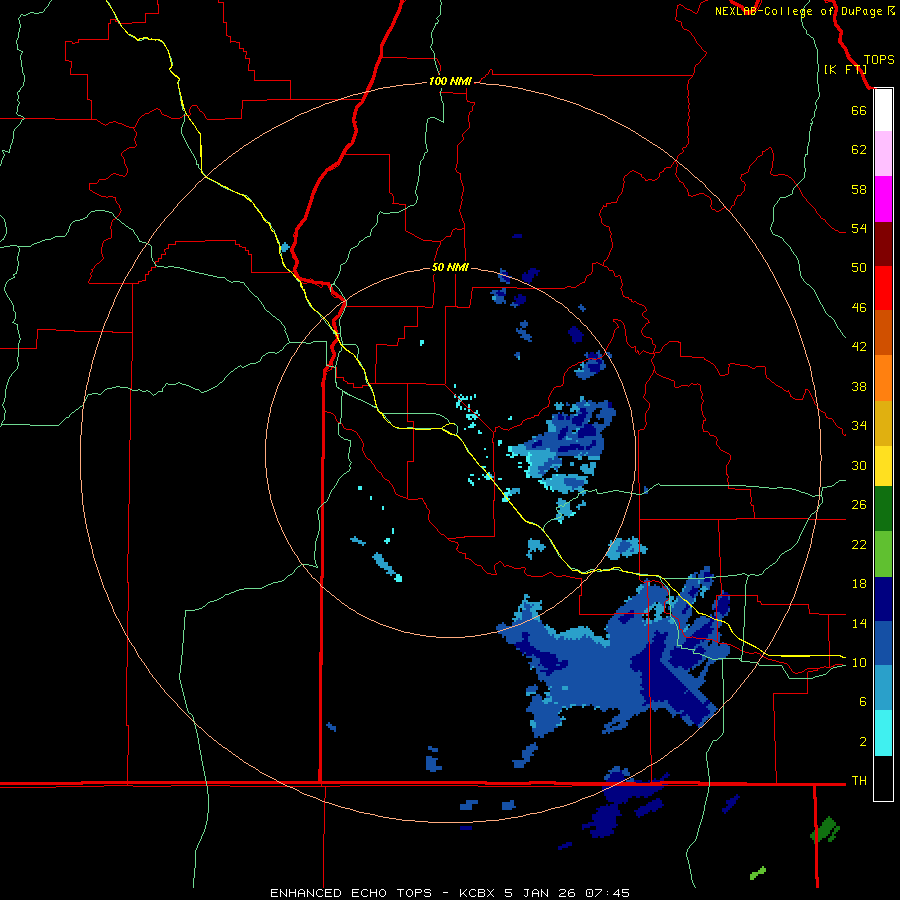The width and height of the screenshot is (900, 900).
Task: Click the white 66 K FT legend swatch
Action: pos(883,110)
